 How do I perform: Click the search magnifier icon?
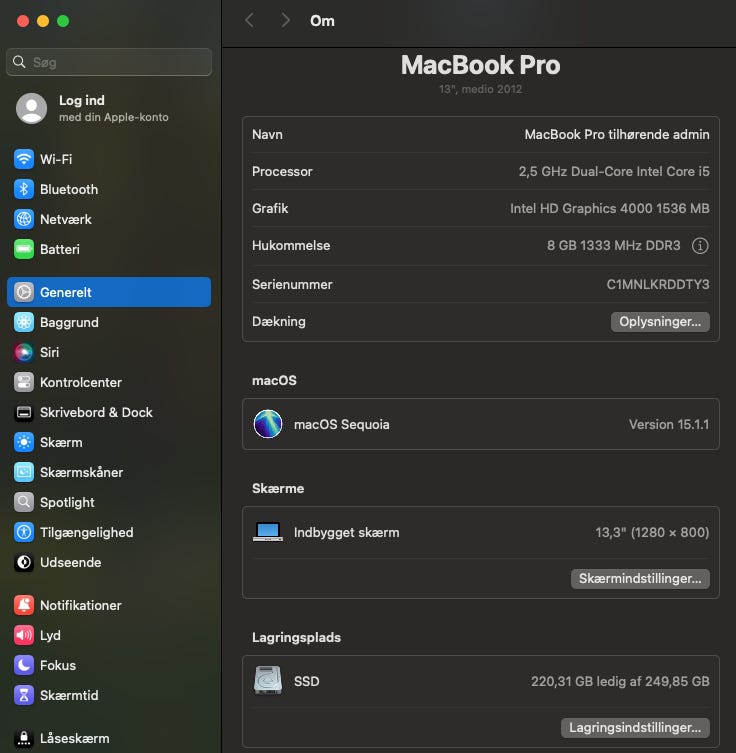coord(19,62)
